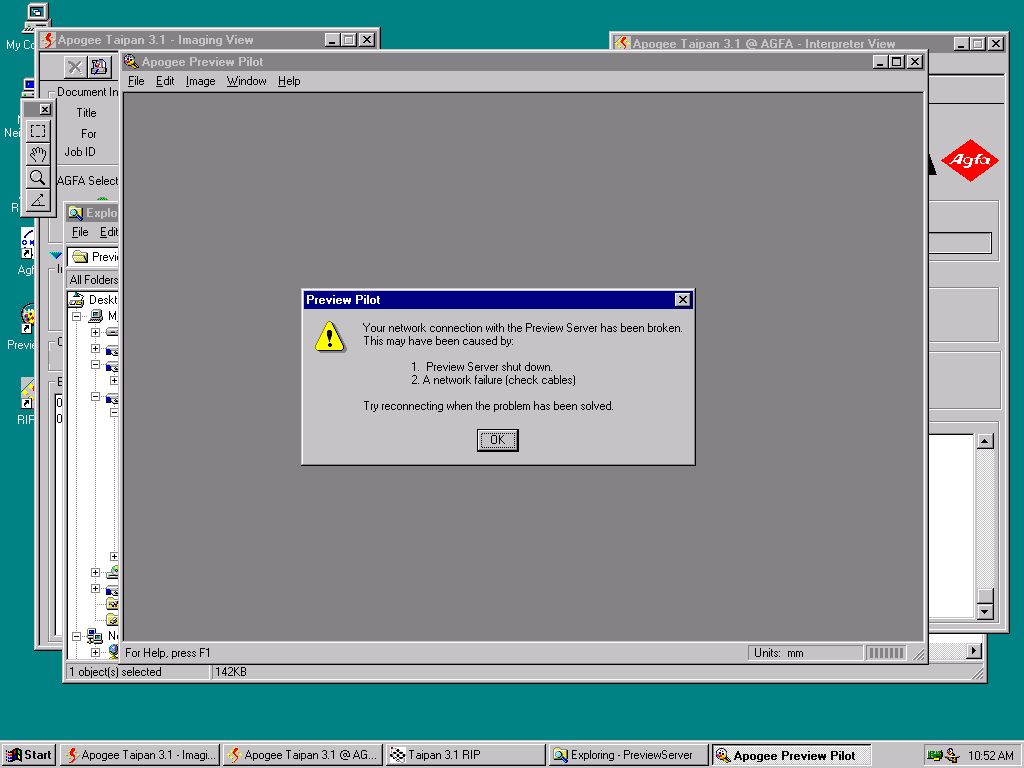Select the hand pan tool

pyautogui.click(x=37, y=154)
